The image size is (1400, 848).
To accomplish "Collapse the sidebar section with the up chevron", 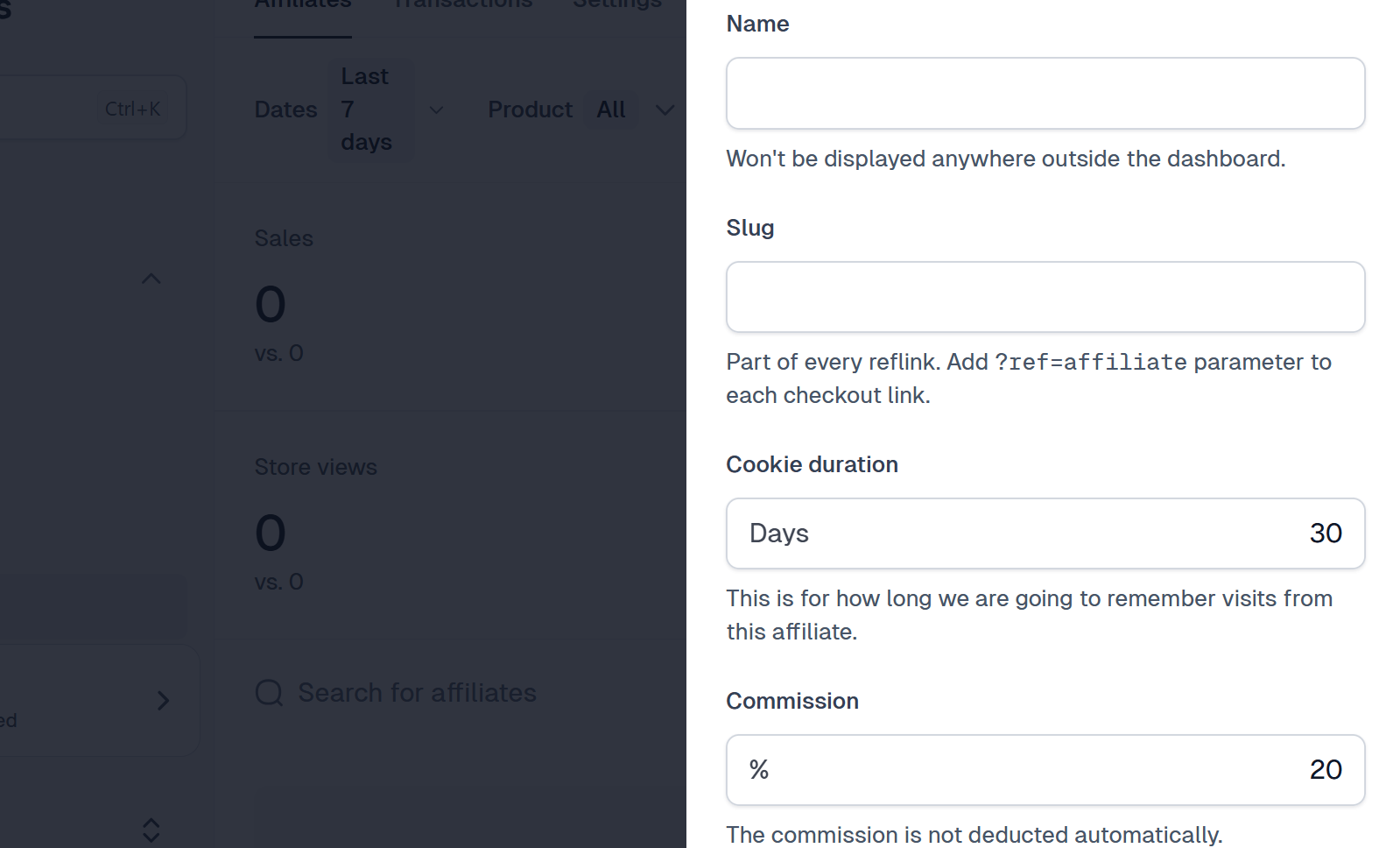I will point(151,279).
